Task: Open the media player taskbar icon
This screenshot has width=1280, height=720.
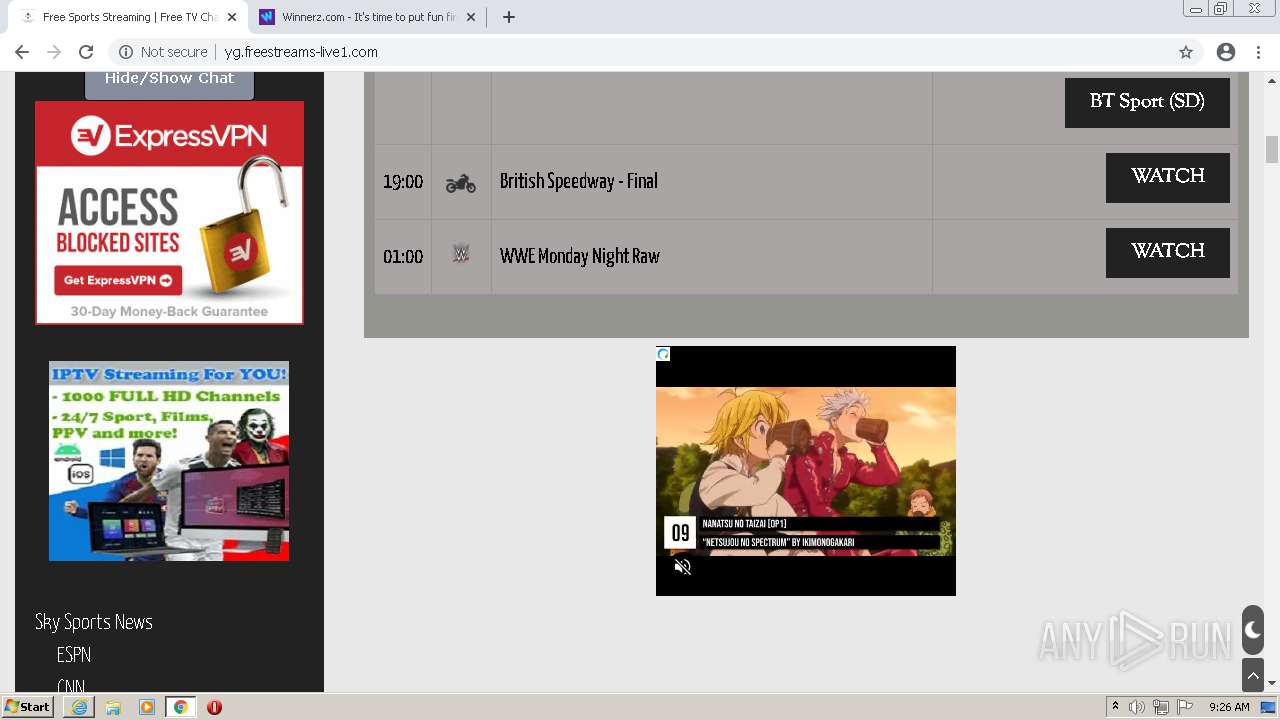Action: click(147, 707)
